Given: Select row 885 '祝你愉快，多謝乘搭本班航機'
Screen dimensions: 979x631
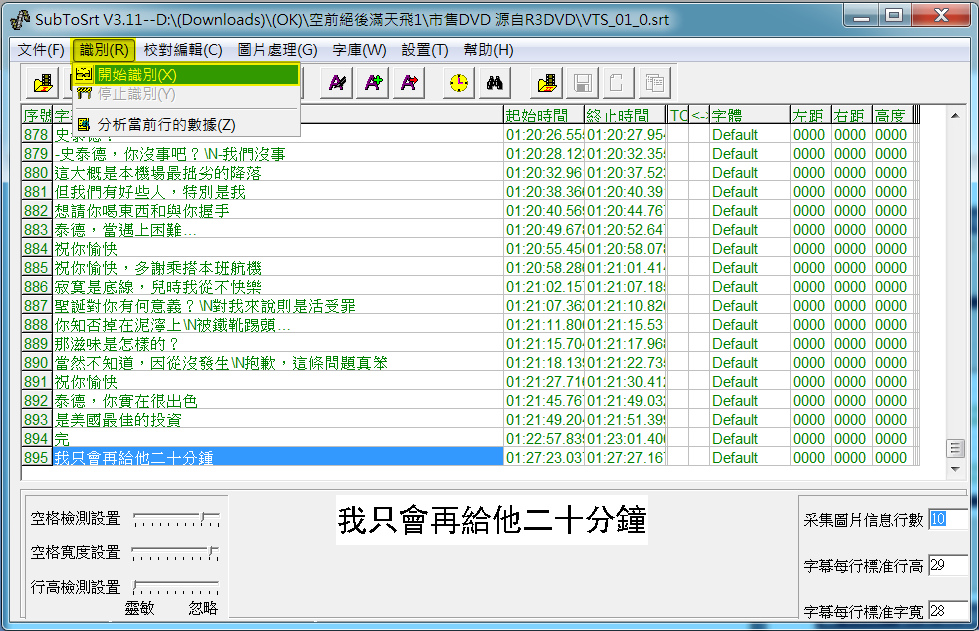Looking at the screenshot, I should coord(278,268).
